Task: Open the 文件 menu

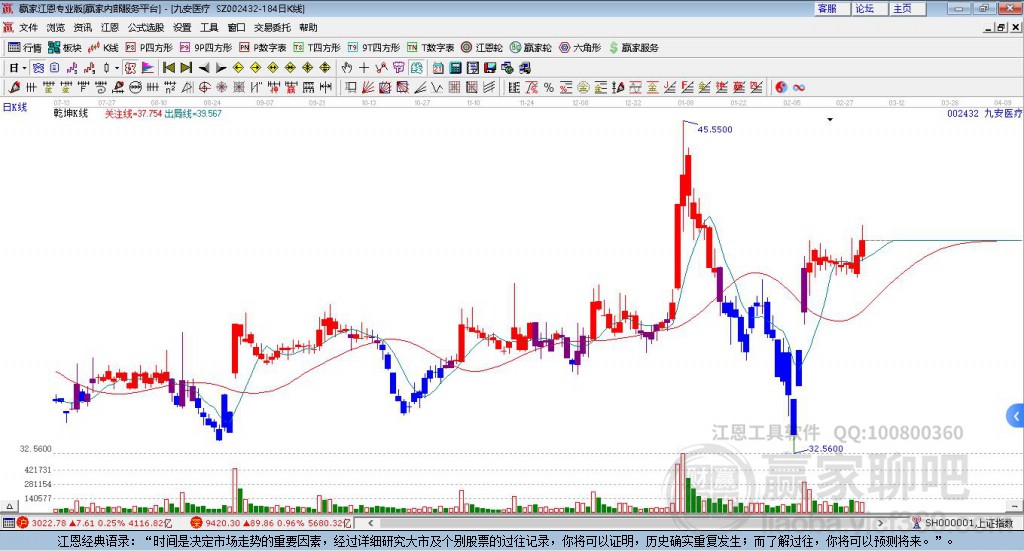Action: (28, 27)
